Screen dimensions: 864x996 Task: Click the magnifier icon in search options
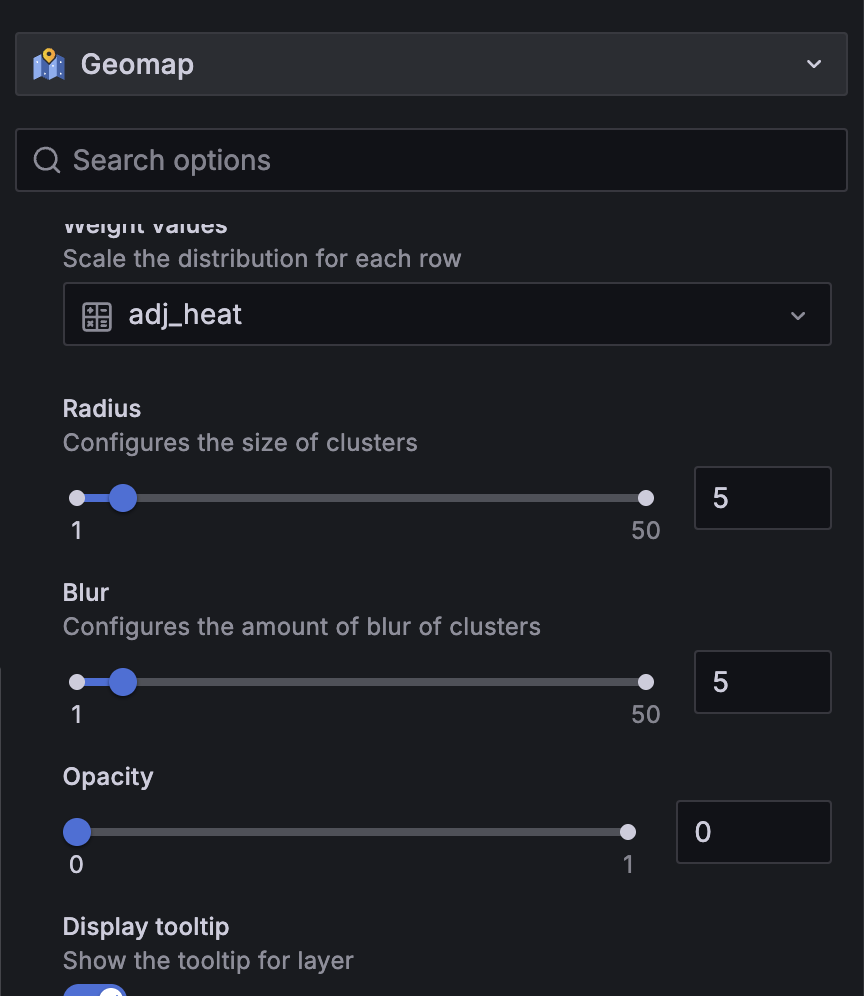pyautogui.click(x=46, y=160)
